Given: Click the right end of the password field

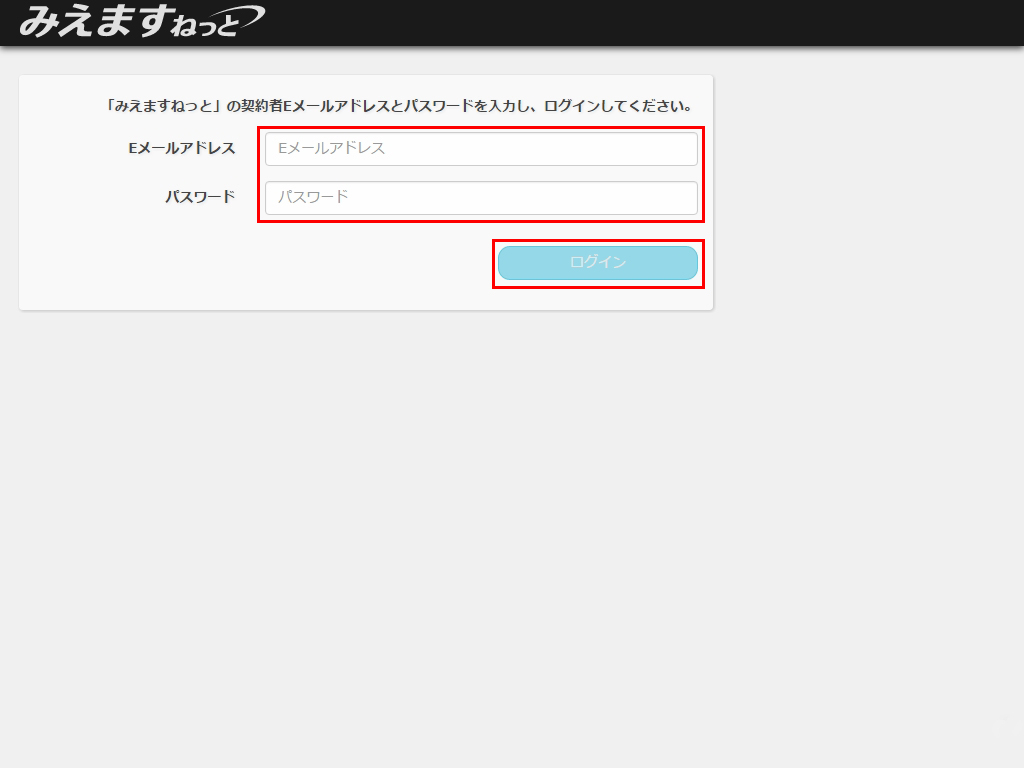Looking at the screenshot, I should click(680, 197).
